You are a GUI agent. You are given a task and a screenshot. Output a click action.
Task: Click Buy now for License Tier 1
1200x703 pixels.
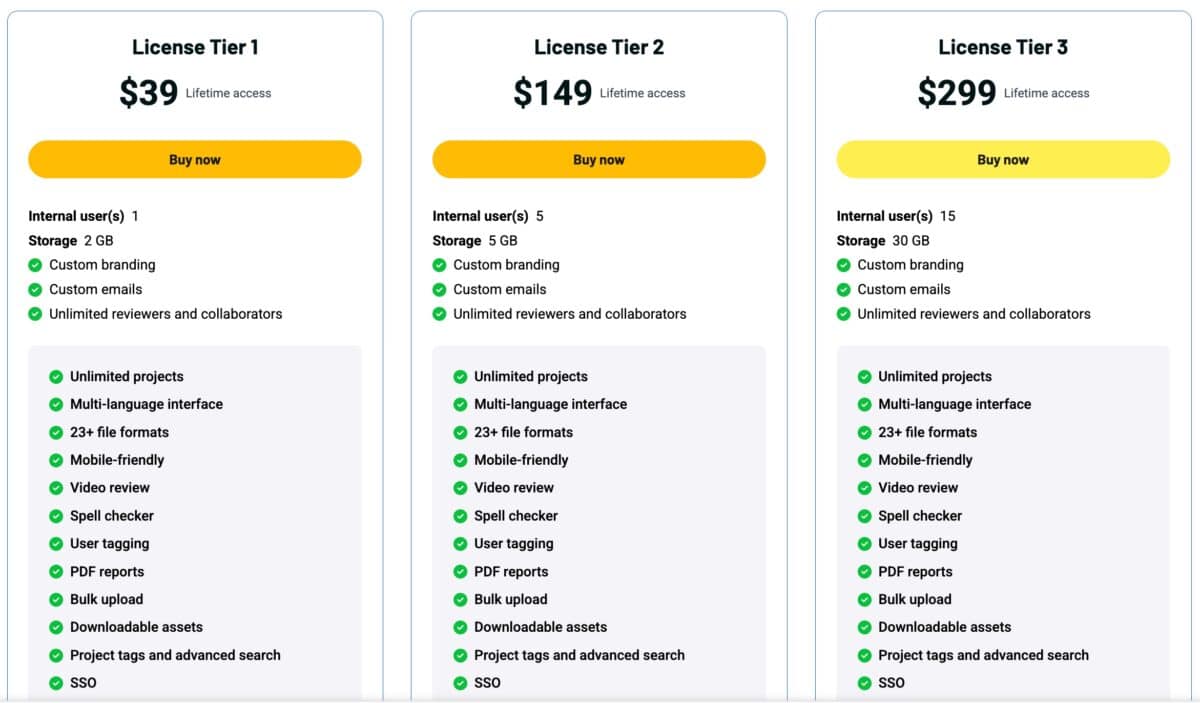pyautogui.click(x=195, y=159)
